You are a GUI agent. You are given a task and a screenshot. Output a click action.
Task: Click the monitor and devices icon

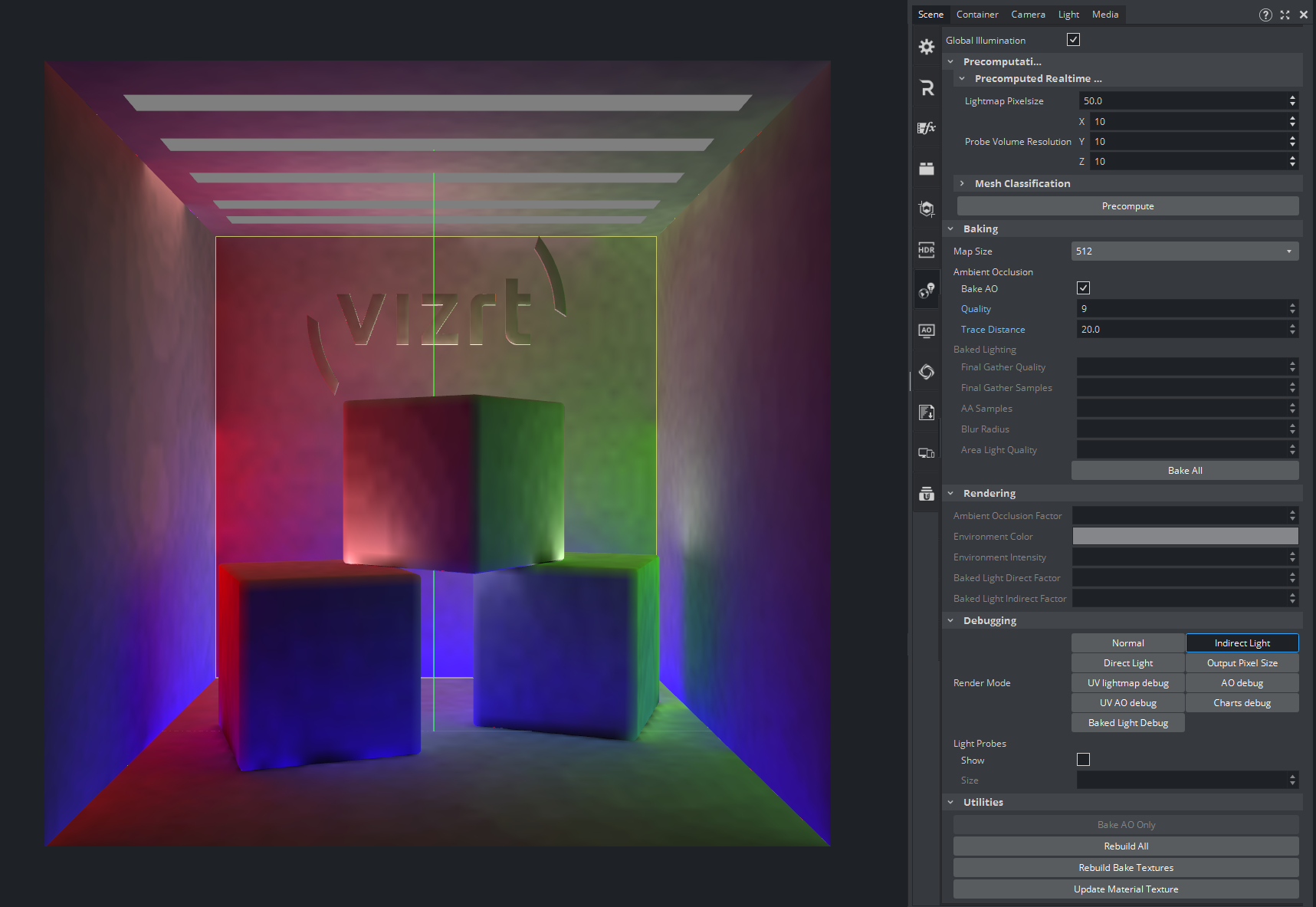[926, 453]
